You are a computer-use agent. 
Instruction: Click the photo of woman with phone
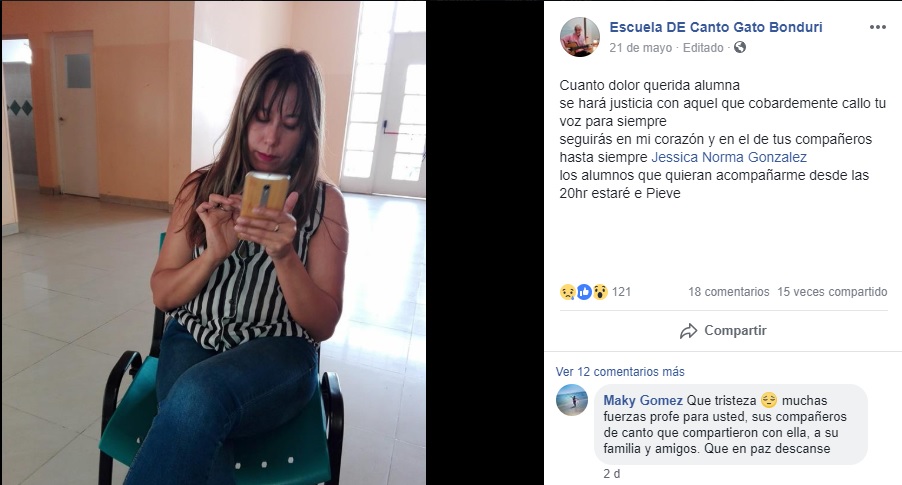pyautogui.click(x=213, y=243)
